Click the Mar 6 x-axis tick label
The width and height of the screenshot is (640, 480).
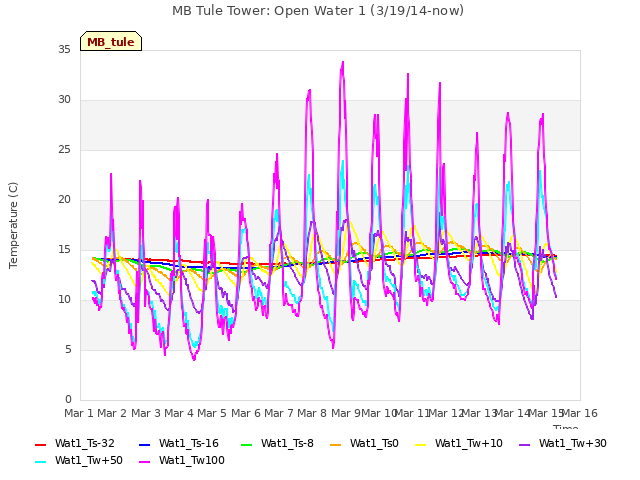(246, 413)
